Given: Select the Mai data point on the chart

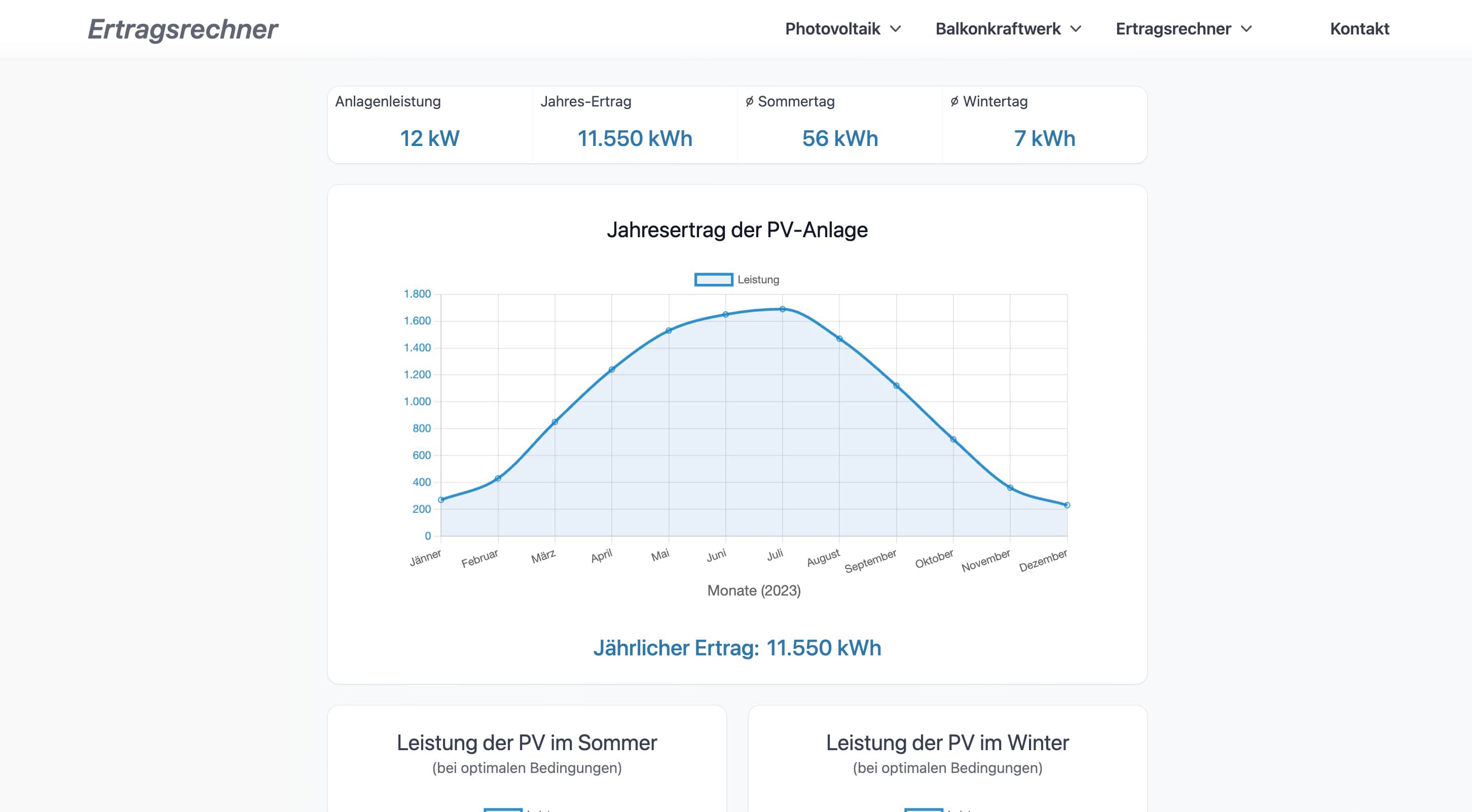Looking at the screenshot, I should point(669,331).
